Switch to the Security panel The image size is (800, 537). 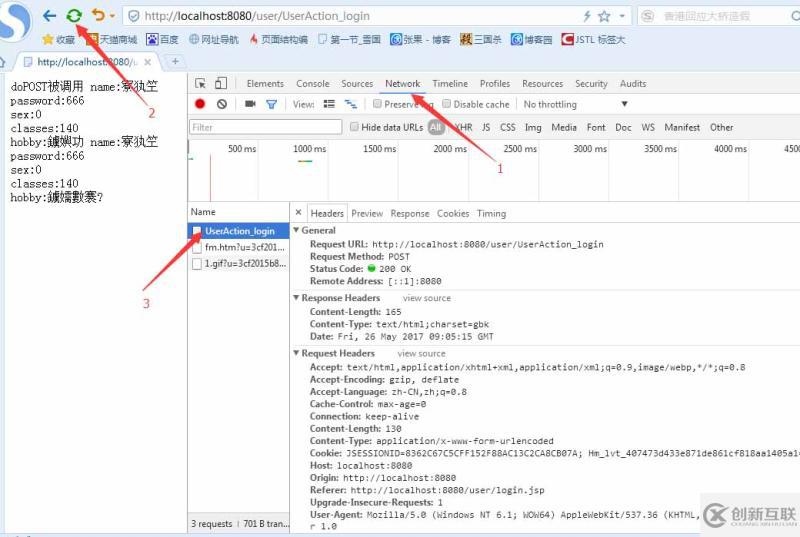click(591, 84)
